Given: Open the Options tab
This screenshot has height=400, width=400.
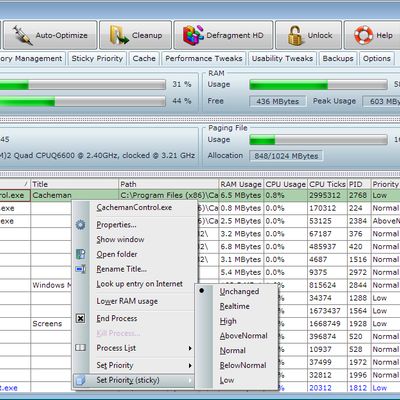Looking at the screenshot, I should (x=377, y=59).
